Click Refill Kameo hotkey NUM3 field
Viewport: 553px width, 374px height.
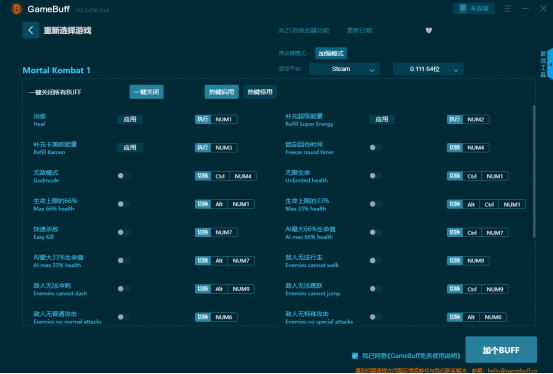[x=216, y=147]
